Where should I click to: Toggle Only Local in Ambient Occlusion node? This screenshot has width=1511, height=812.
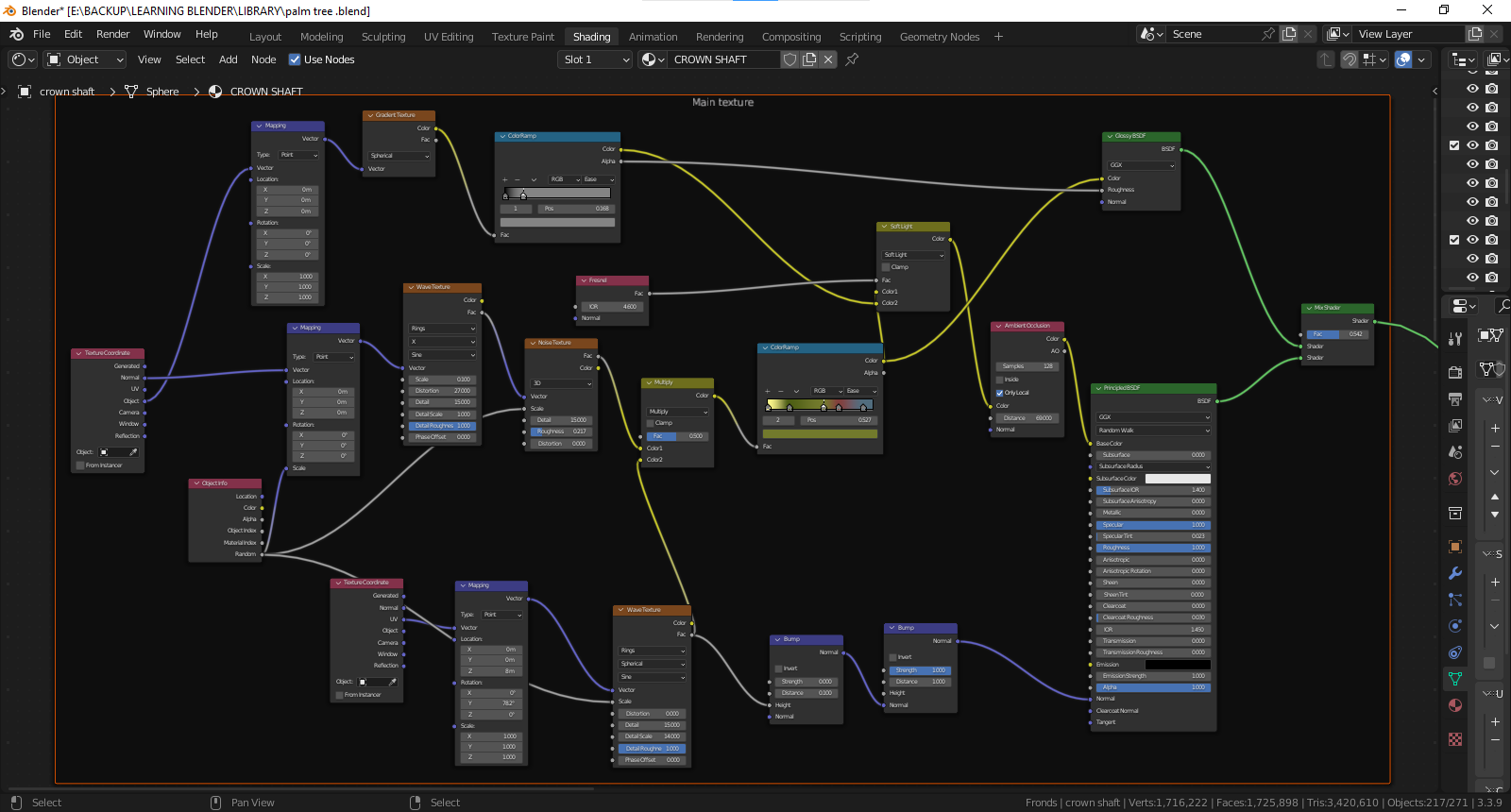(x=999, y=393)
